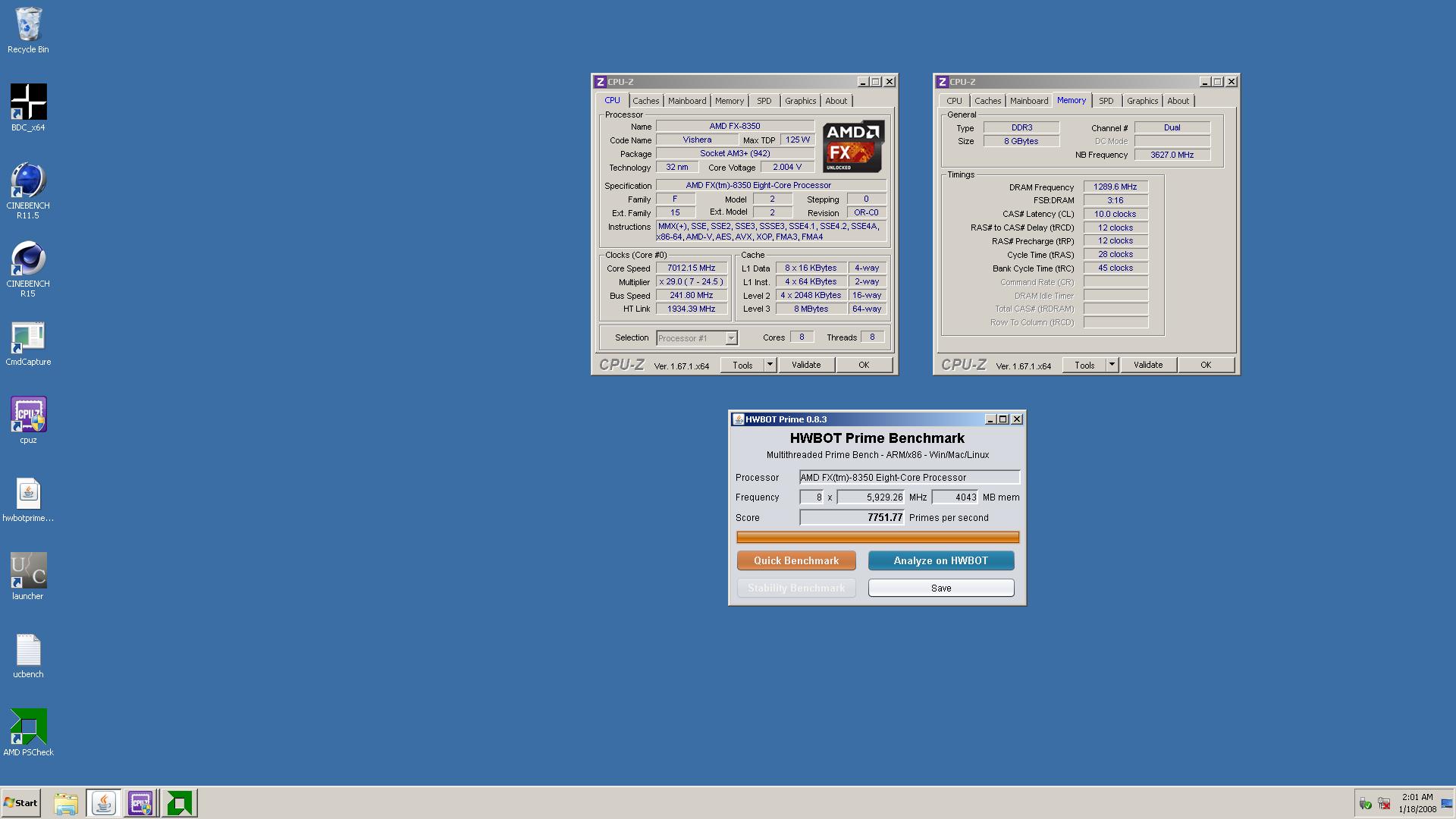Click the Score field showing 7751.77
Image resolution: width=1456 pixels, height=819 pixels.
click(x=852, y=517)
